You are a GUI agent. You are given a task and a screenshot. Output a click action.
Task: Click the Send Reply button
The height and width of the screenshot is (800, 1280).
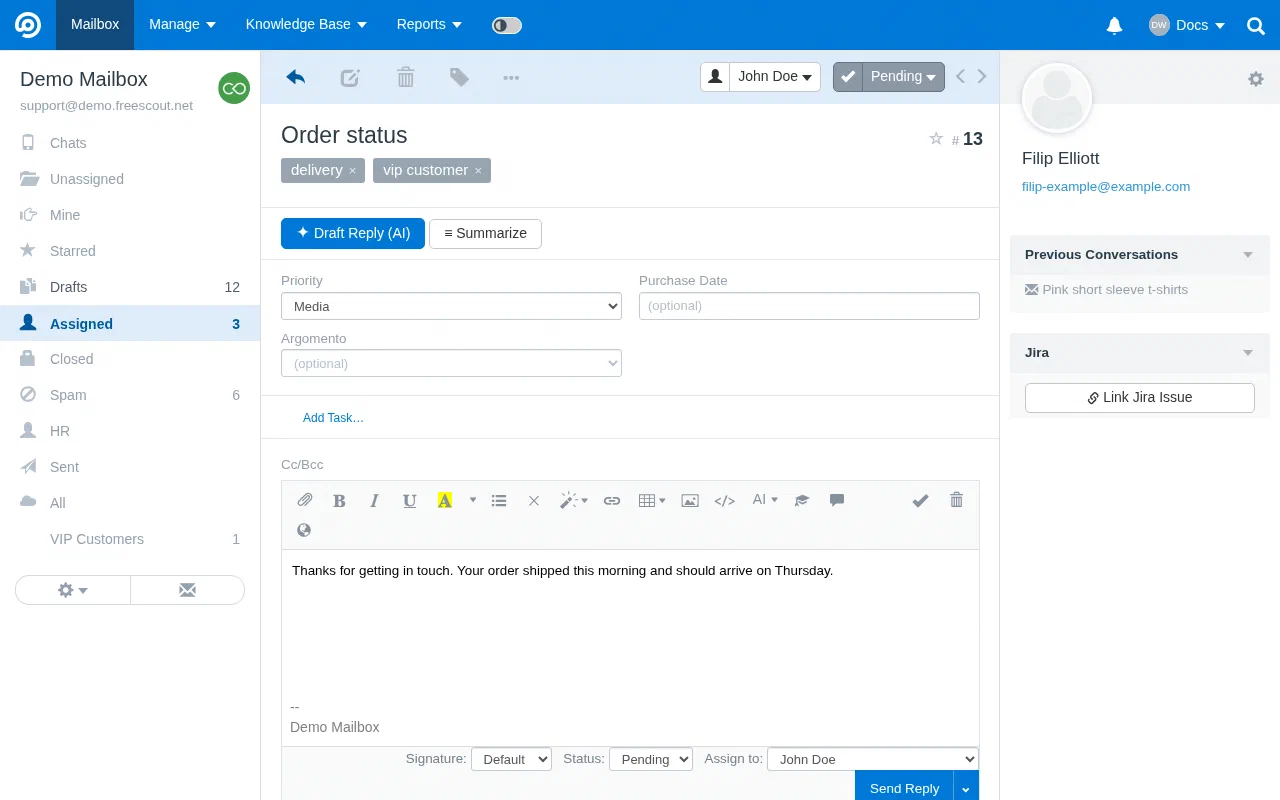[904, 787]
